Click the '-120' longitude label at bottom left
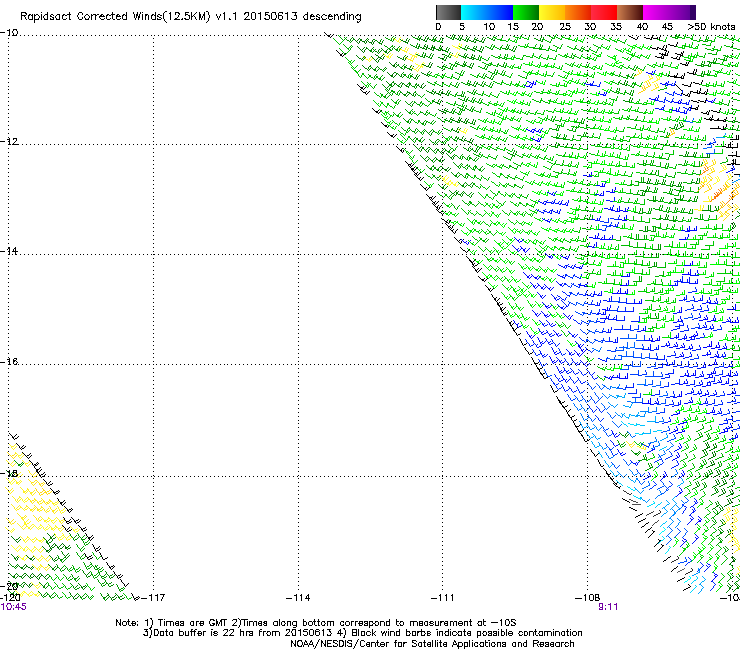This screenshot has height=650, width=740. (10, 598)
